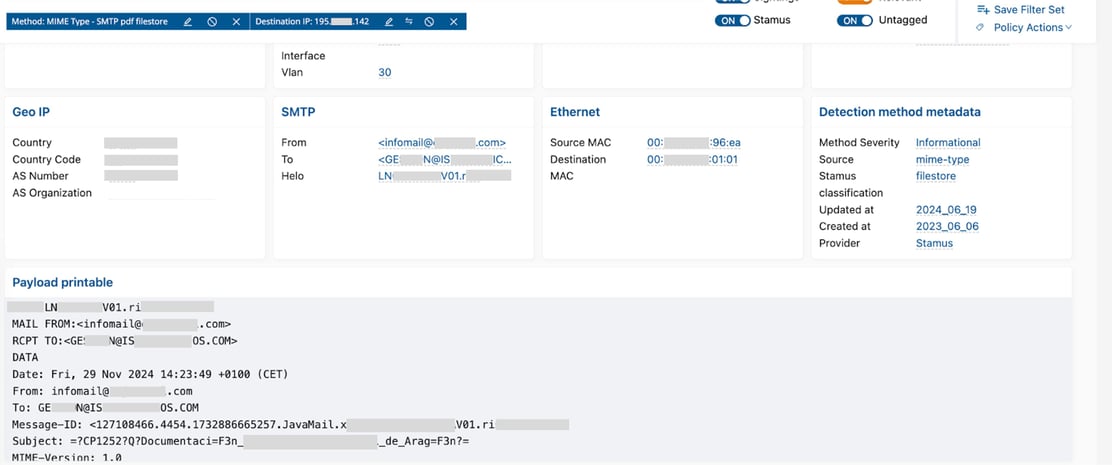Edit the Destination IP filter with pencil icon
The width and height of the screenshot is (1112, 465).
[x=389, y=22]
